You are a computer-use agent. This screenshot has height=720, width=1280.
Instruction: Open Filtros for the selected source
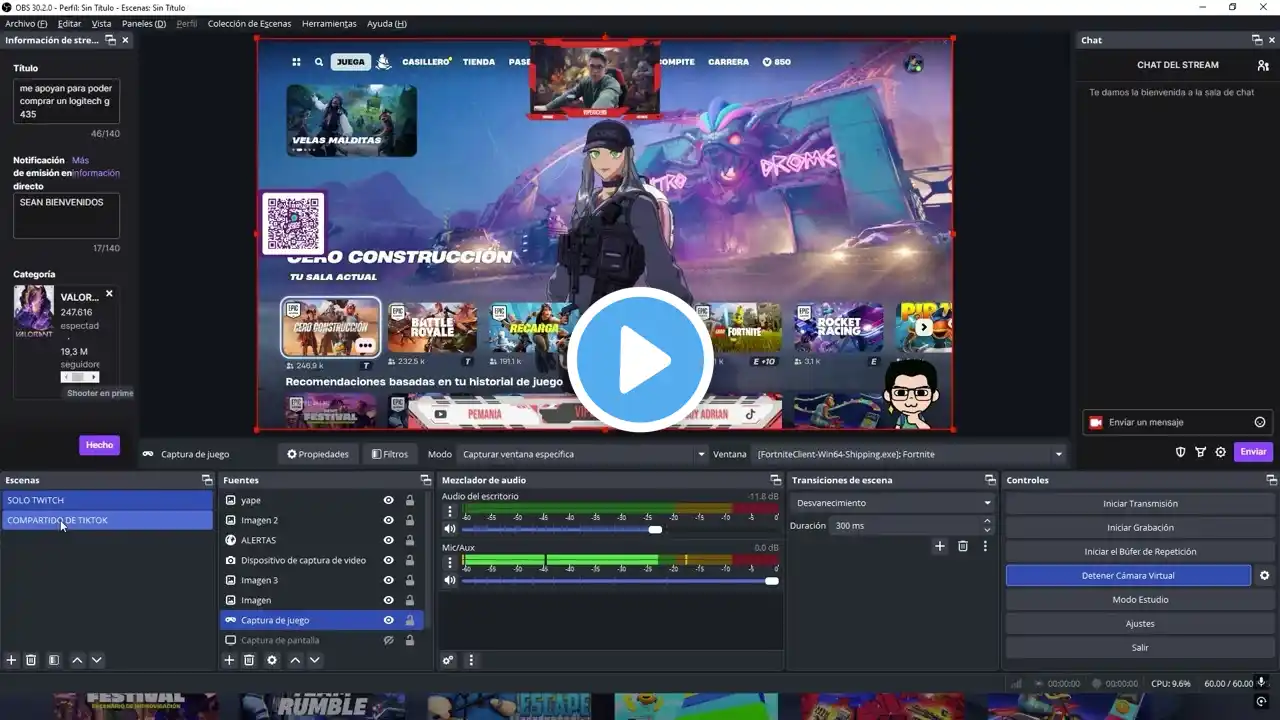pyautogui.click(x=390, y=454)
